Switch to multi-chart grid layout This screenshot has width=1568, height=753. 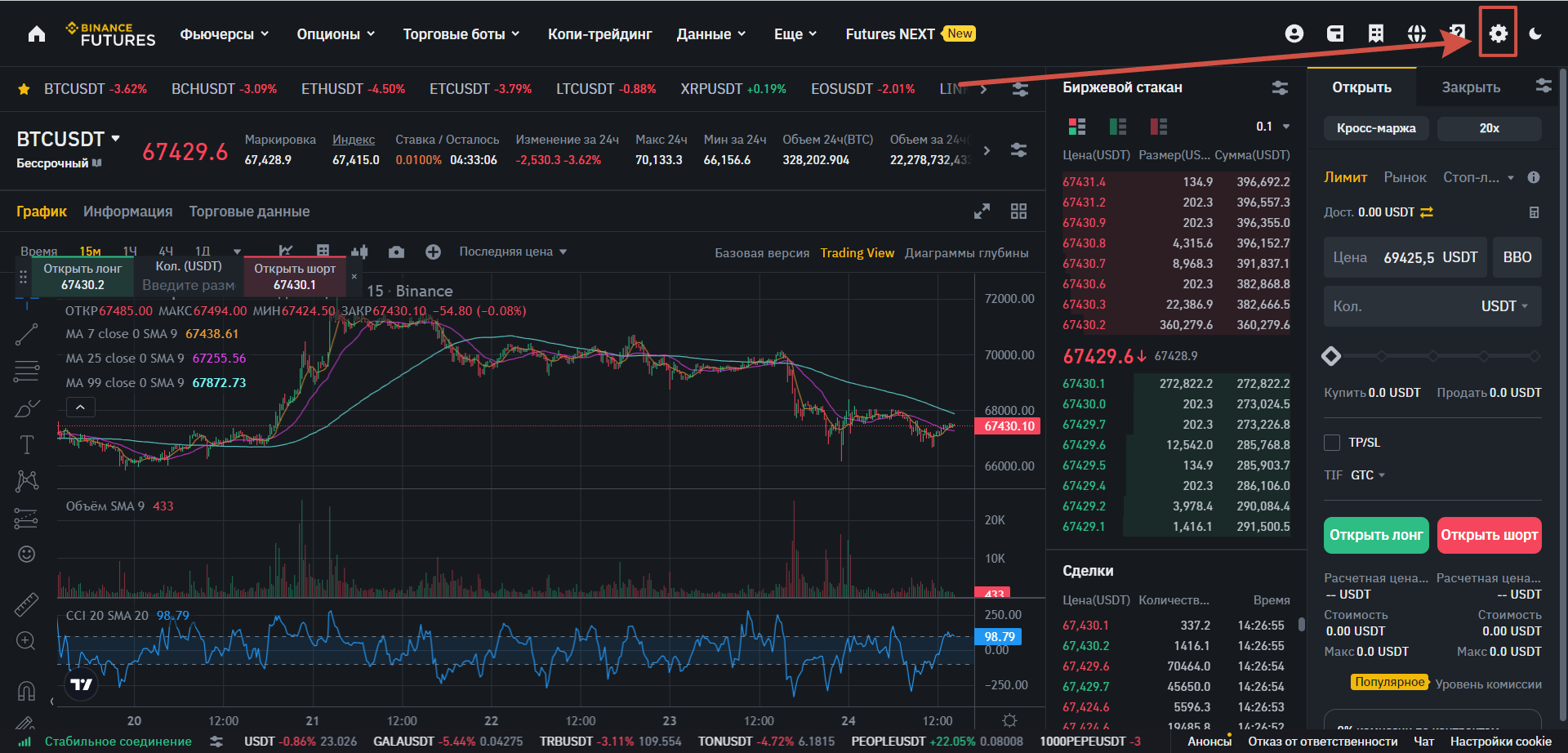[x=1018, y=212]
